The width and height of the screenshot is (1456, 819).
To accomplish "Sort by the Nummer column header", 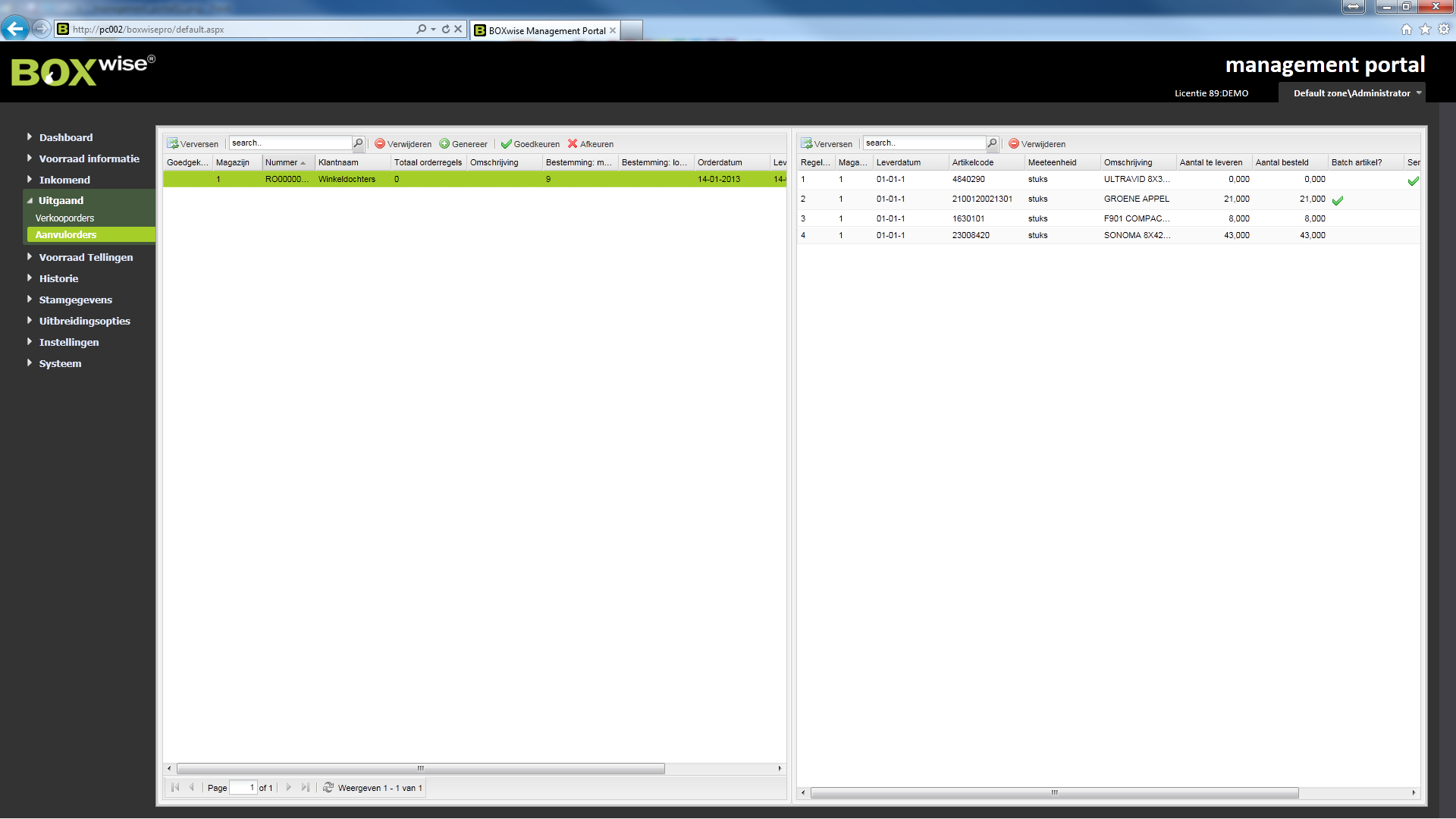I will tap(281, 162).
